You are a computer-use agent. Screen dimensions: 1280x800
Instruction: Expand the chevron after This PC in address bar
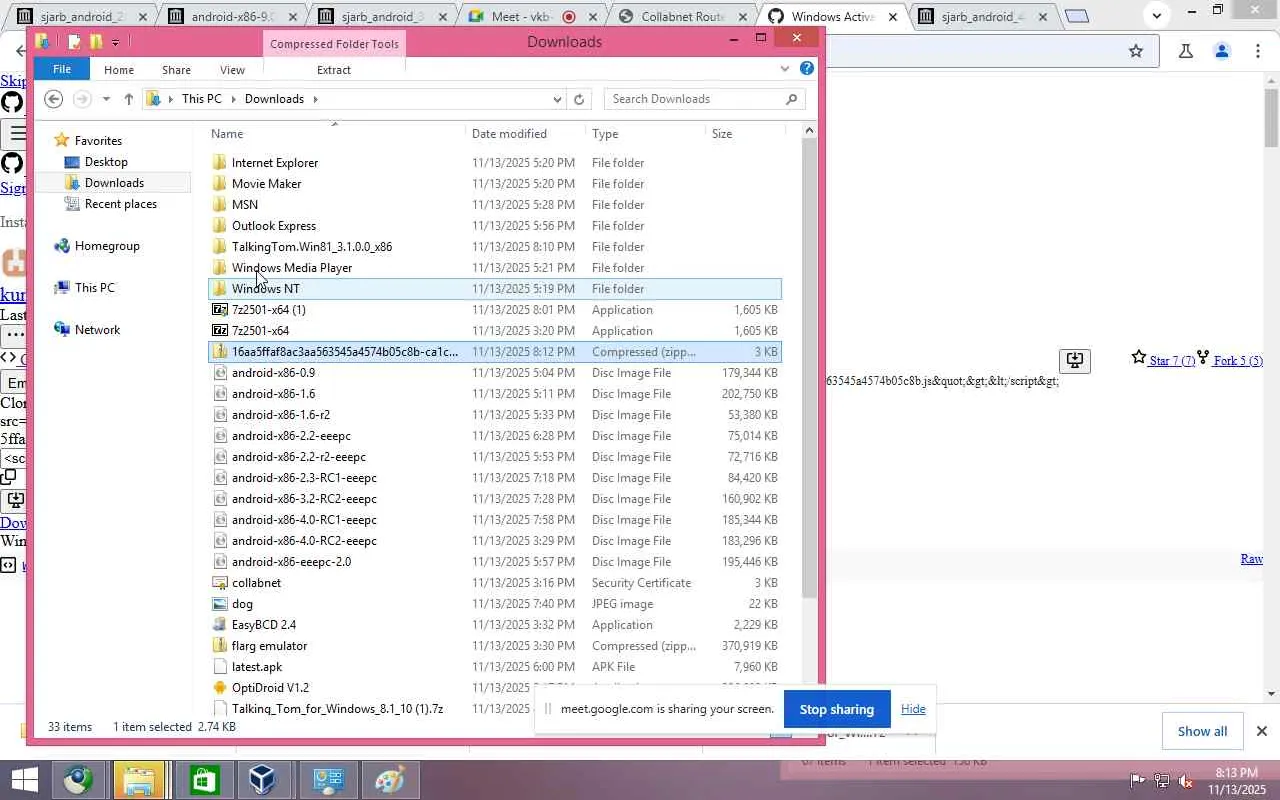click(x=233, y=99)
